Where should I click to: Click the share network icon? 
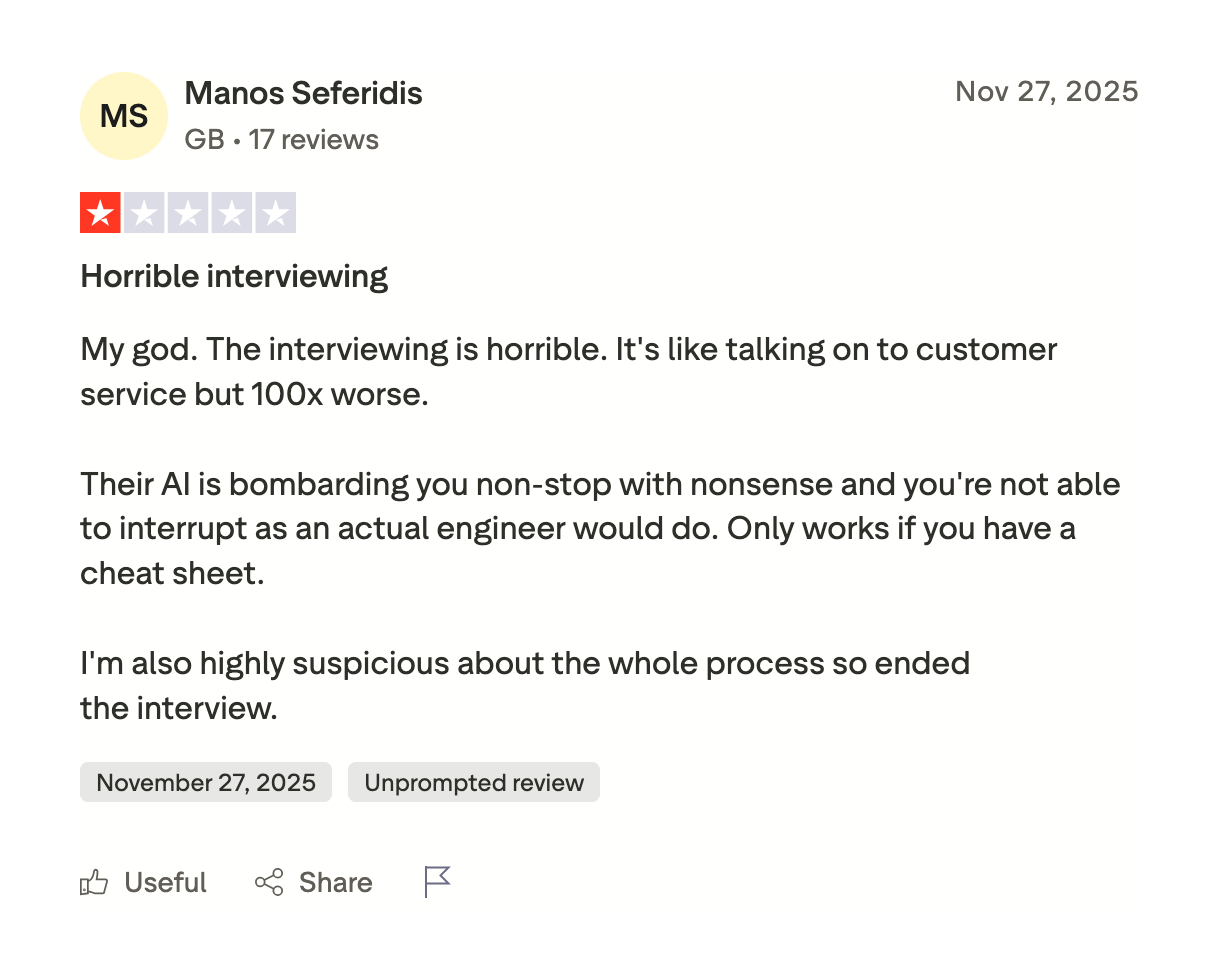tap(269, 882)
